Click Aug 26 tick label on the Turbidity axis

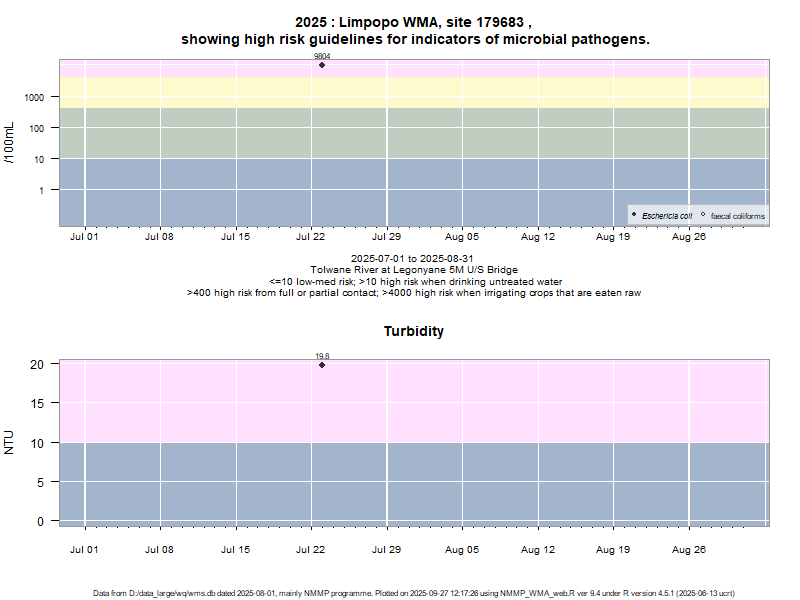click(689, 548)
